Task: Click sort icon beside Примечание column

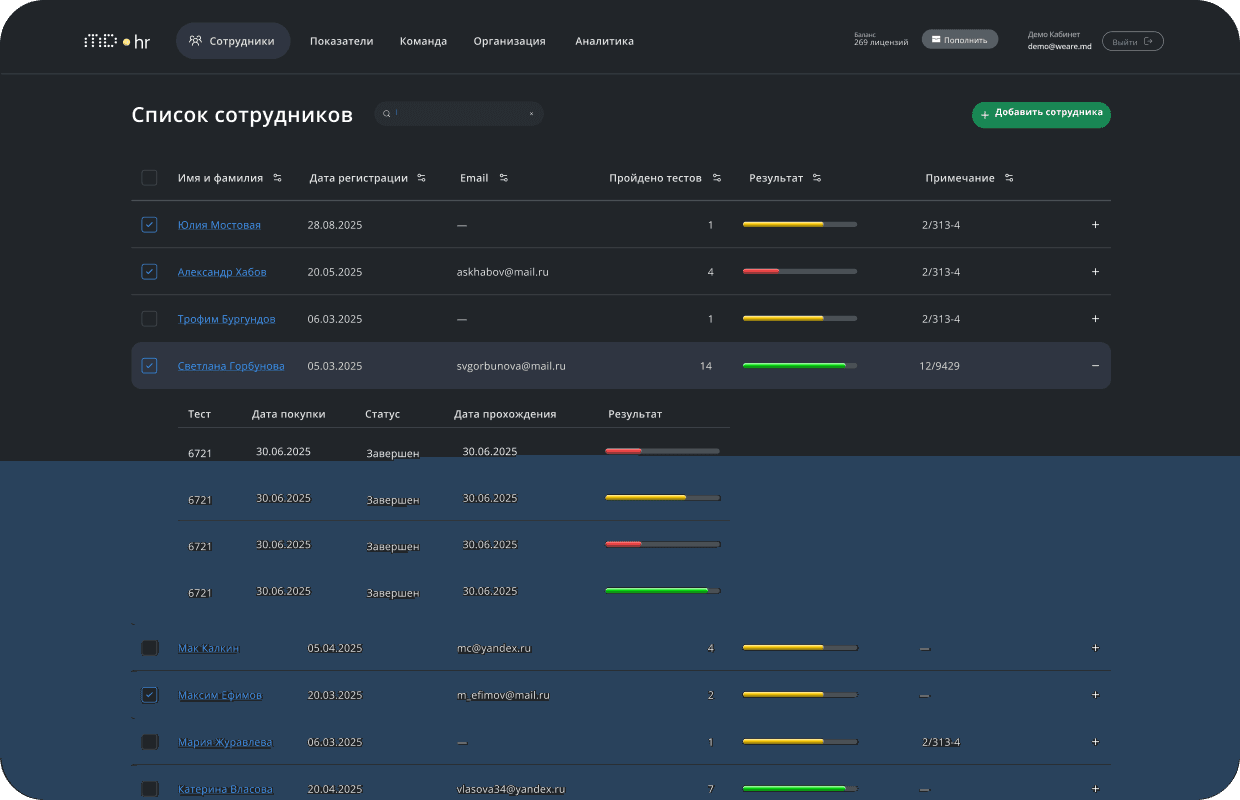Action: 1009,178
